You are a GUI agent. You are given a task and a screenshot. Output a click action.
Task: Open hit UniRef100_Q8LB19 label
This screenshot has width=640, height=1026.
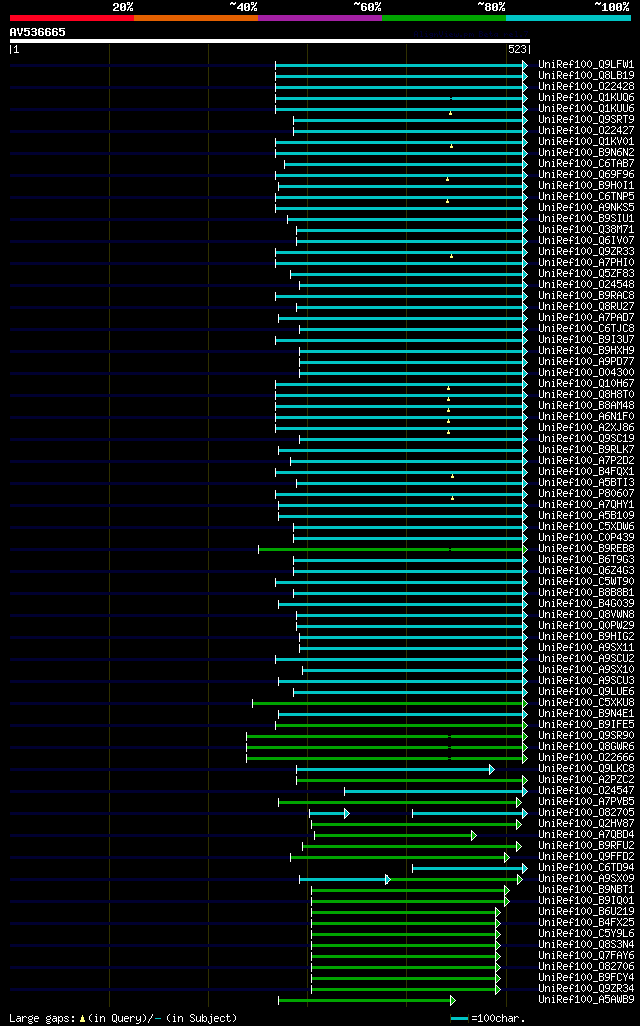point(586,76)
